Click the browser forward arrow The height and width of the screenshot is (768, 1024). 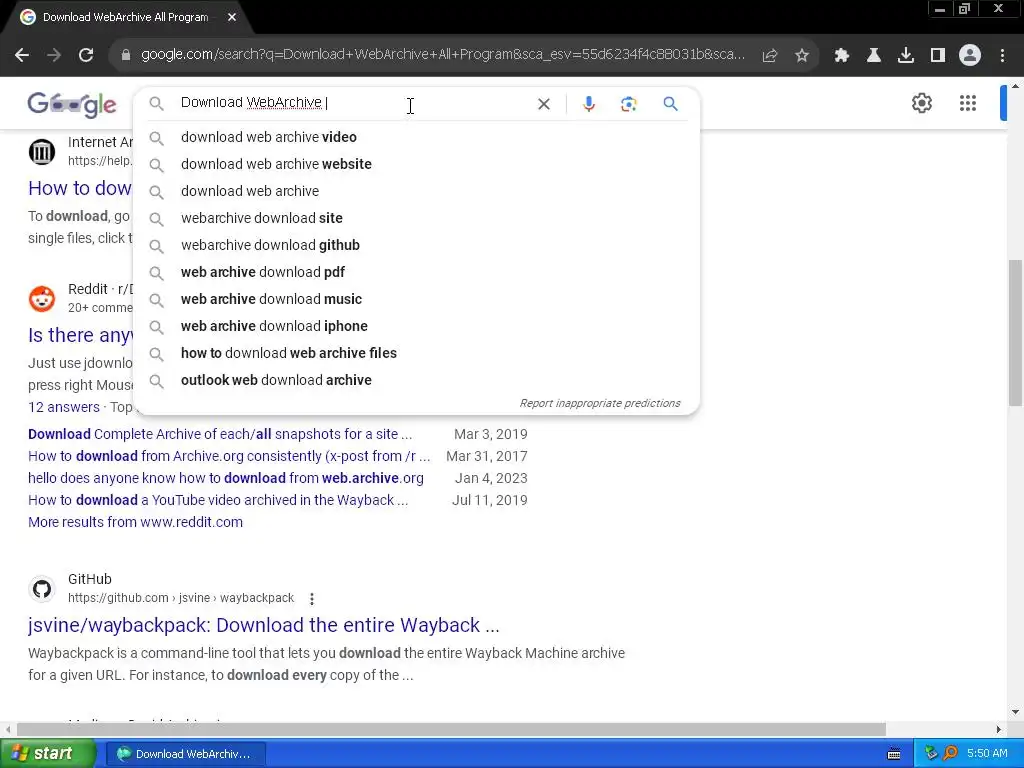(x=54, y=55)
